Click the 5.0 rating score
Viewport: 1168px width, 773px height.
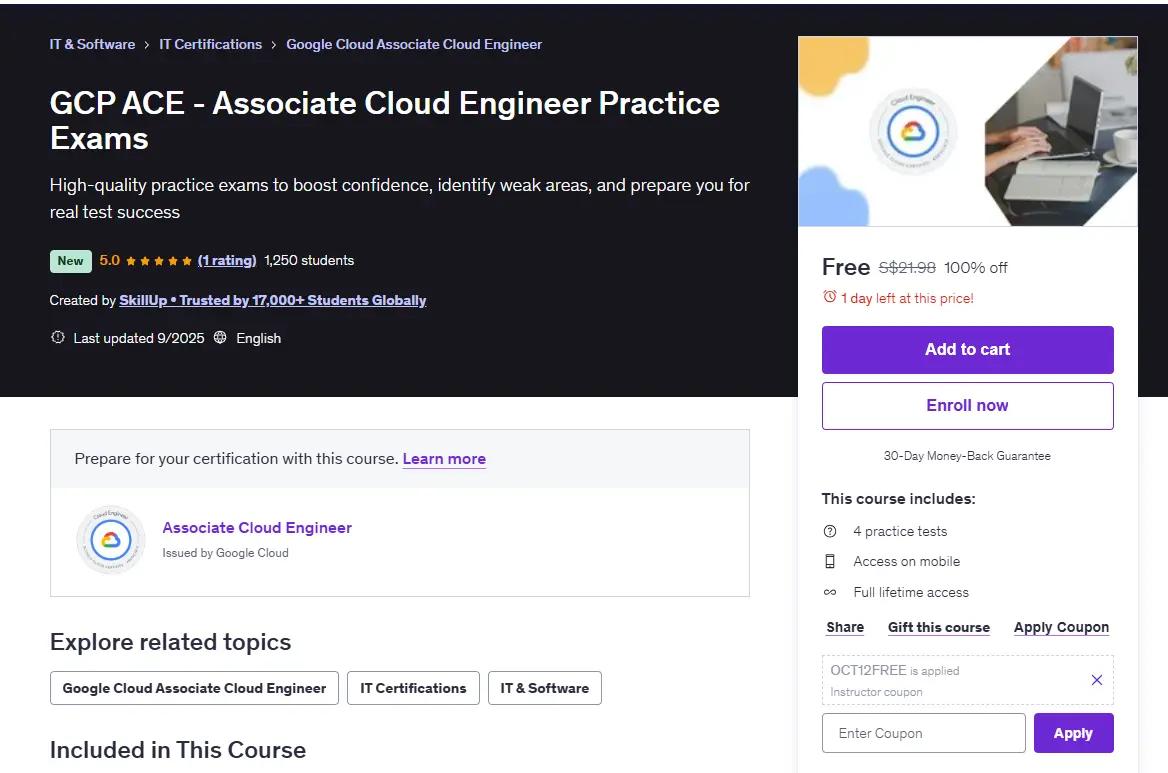110,261
